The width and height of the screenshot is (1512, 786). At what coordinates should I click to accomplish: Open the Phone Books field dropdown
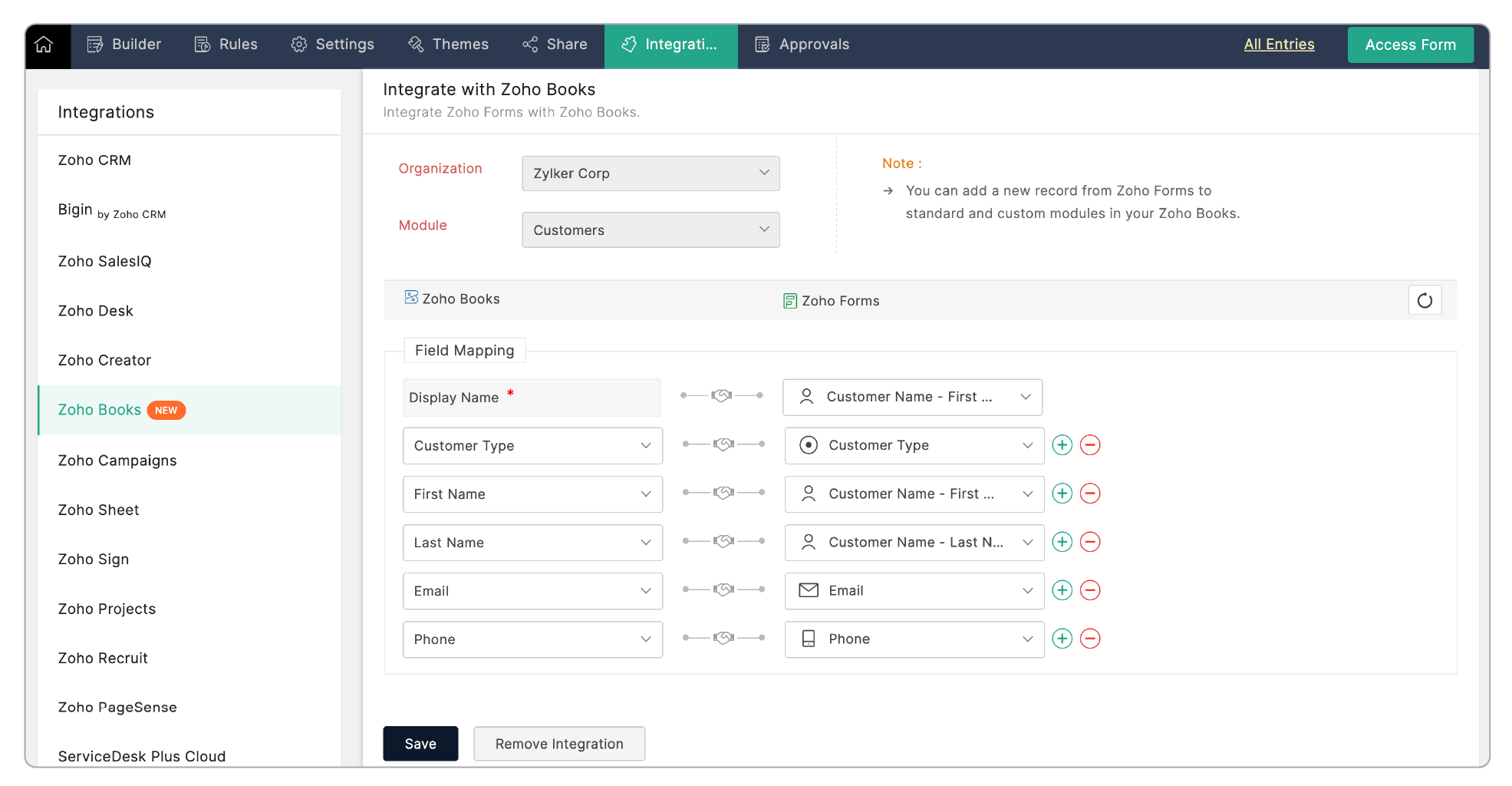pyautogui.click(x=532, y=639)
